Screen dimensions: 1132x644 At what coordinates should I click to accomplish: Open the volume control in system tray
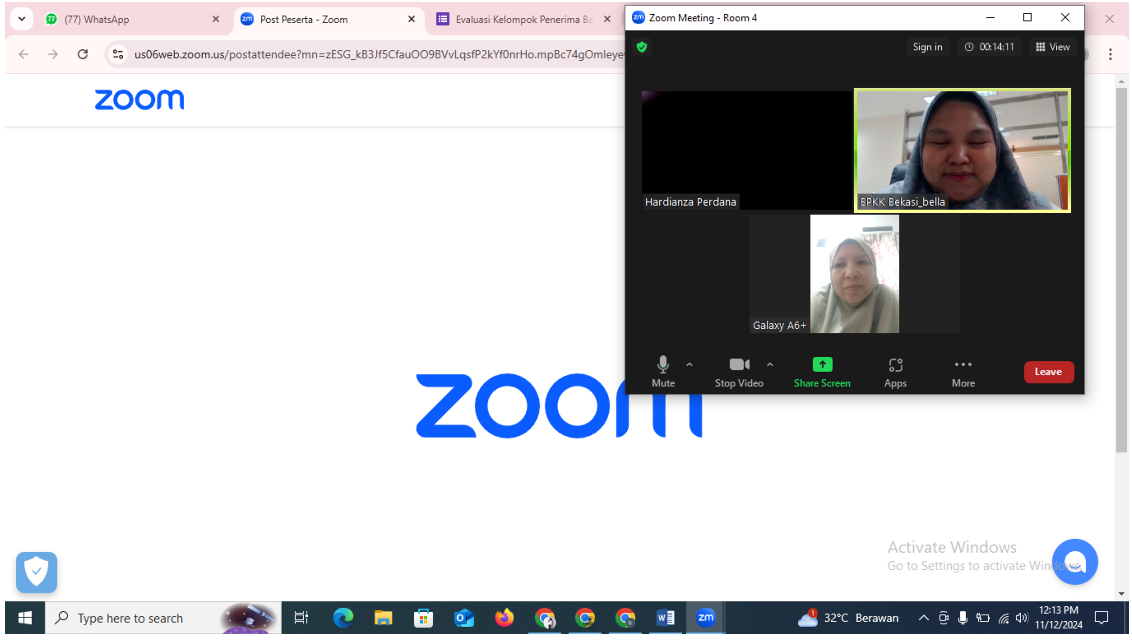click(1021, 618)
